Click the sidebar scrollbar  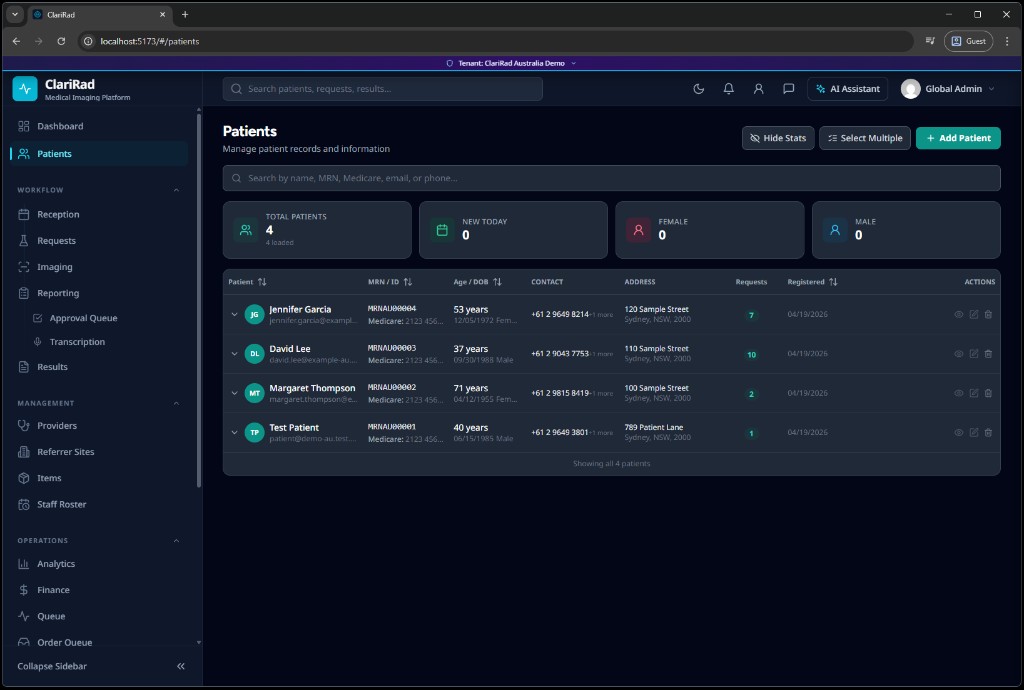click(x=199, y=300)
